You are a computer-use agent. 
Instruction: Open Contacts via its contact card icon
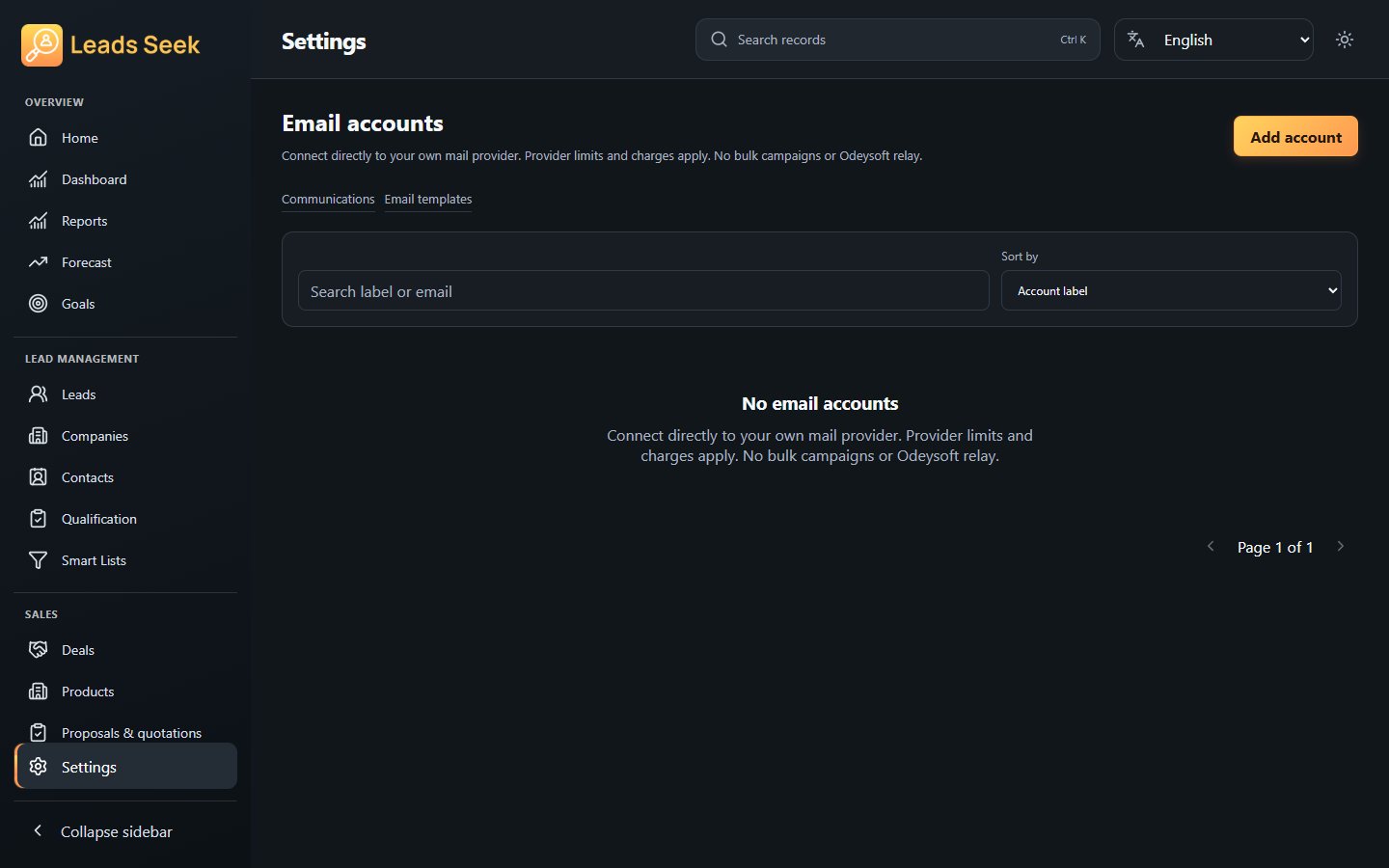click(38, 477)
